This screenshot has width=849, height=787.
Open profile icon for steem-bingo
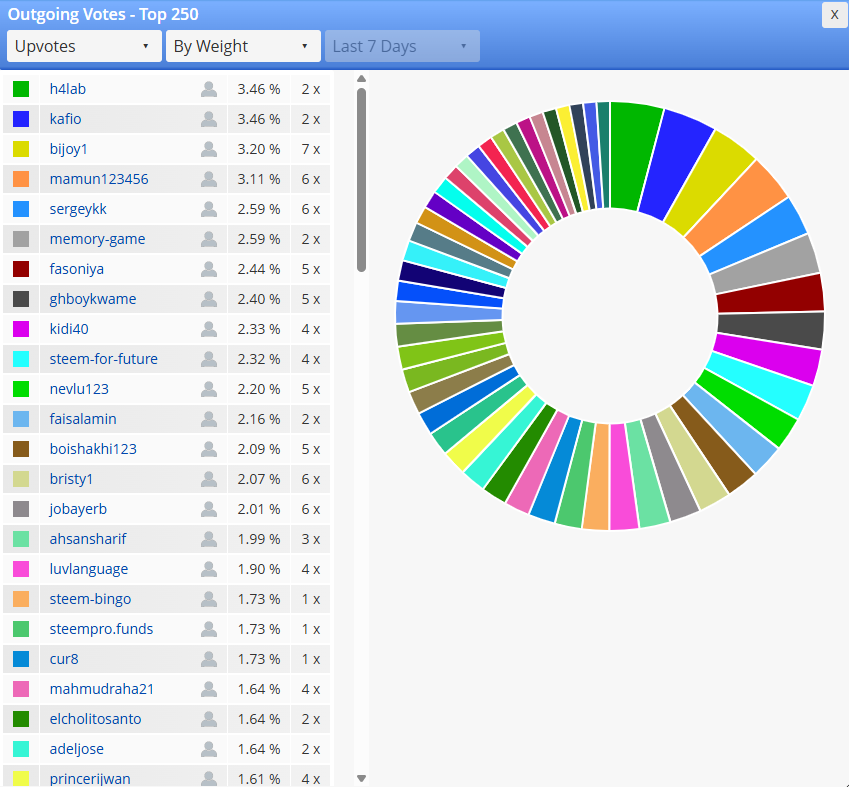(209, 599)
